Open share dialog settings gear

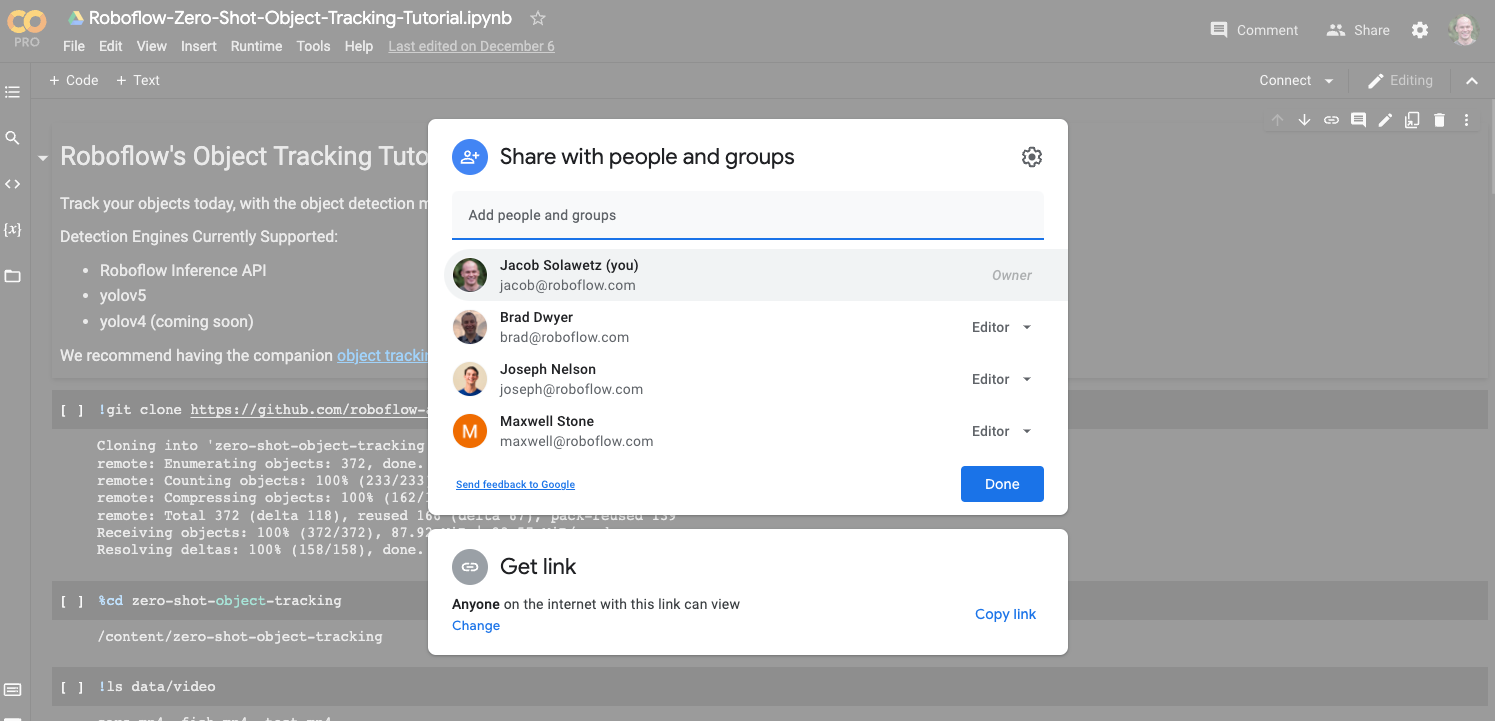click(1032, 157)
